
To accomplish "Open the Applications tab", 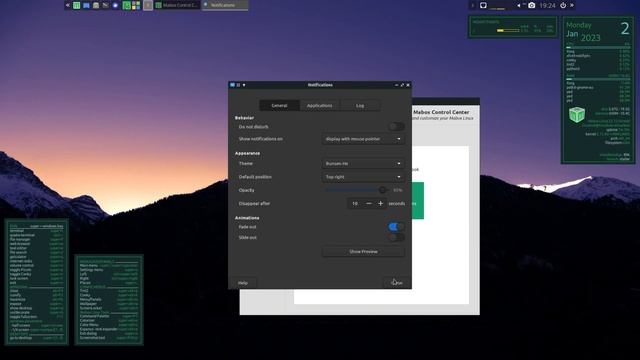I will pos(320,105).
